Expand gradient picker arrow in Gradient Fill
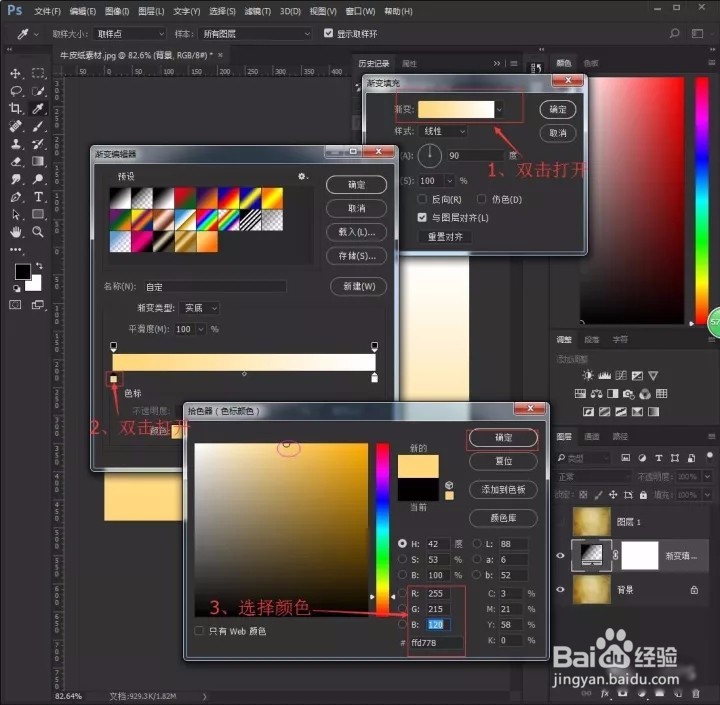 tap(500, 109)
